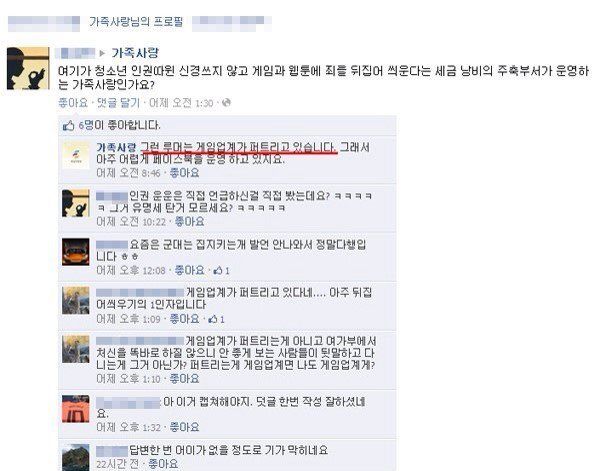600x471 pixels.
Task: Click 댓글 달기 to write a comment
Action: click(118, 103)
